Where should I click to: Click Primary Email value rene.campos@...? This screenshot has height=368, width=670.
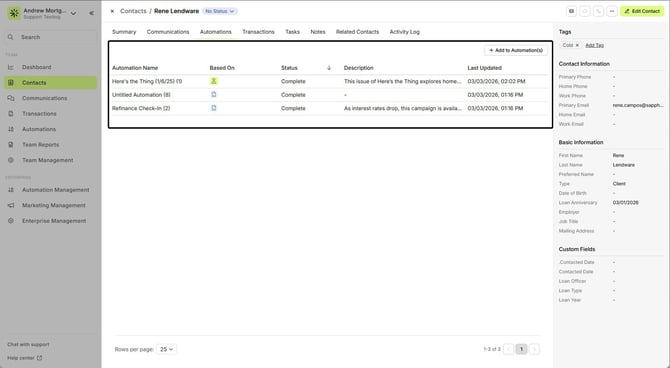tap(638, 105)
